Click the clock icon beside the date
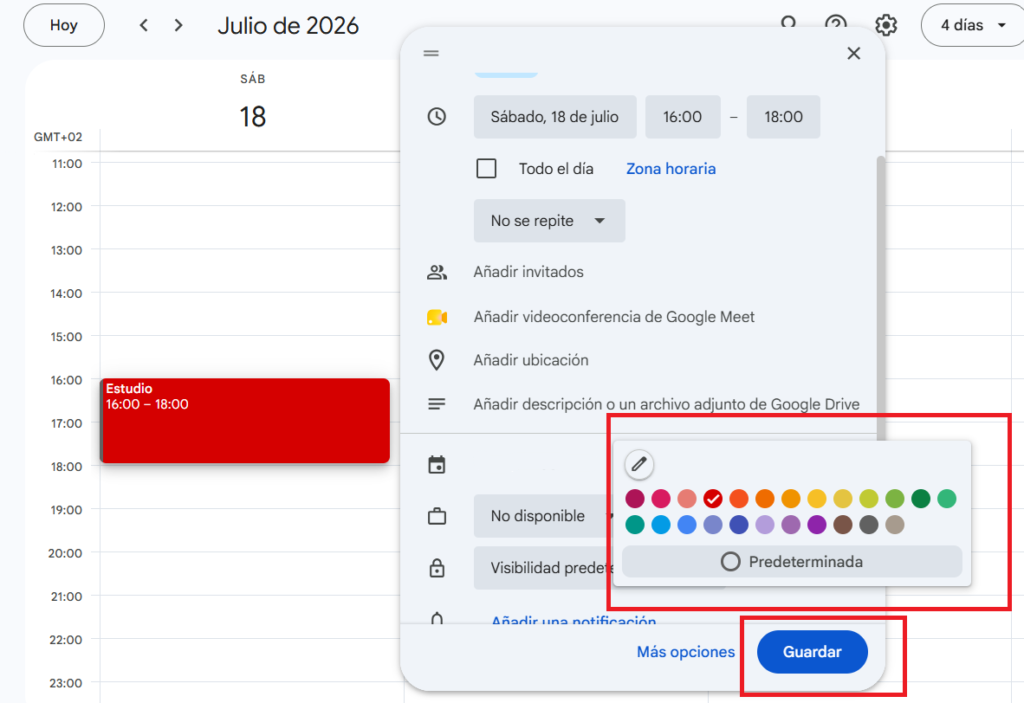This screenshot has width=1024, height=703. point(437,117)
